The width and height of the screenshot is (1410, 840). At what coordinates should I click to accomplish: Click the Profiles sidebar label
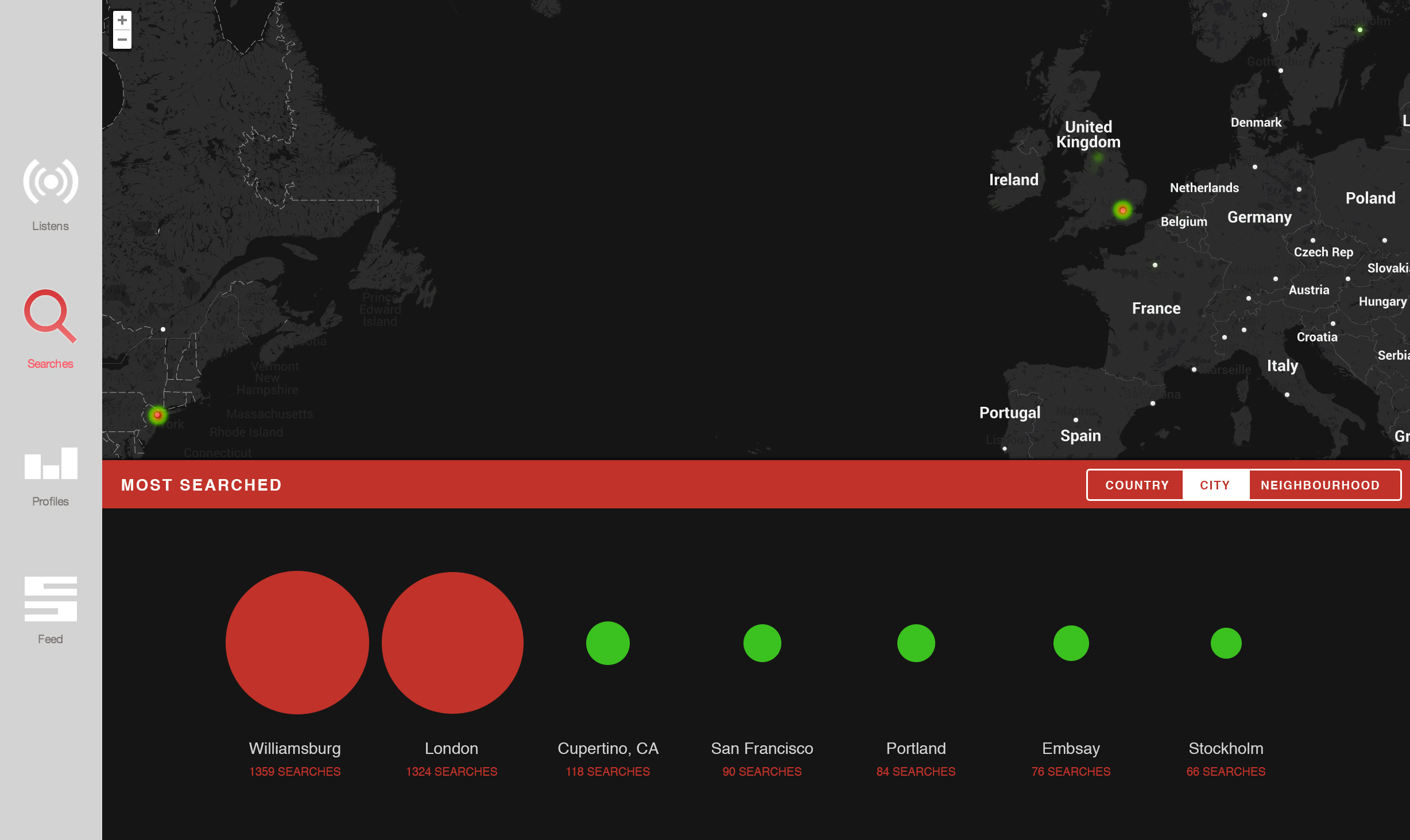coord(51,501)
